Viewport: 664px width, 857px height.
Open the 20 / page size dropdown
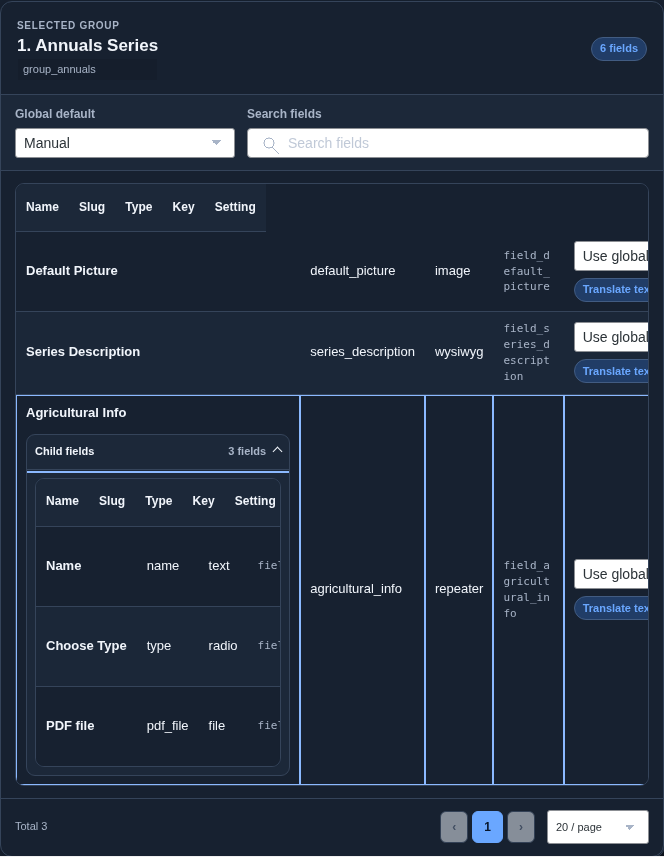pyautogui.click(x=598, y=827)
